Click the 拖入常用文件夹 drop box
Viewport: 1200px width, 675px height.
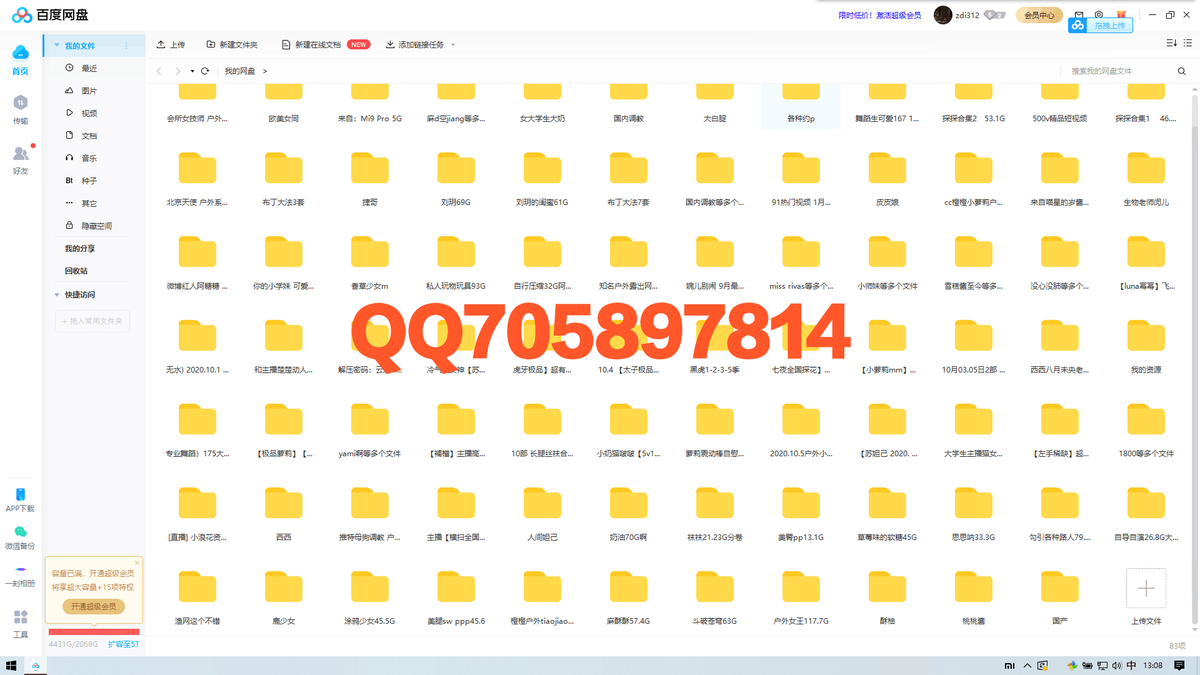click(93, 321)
